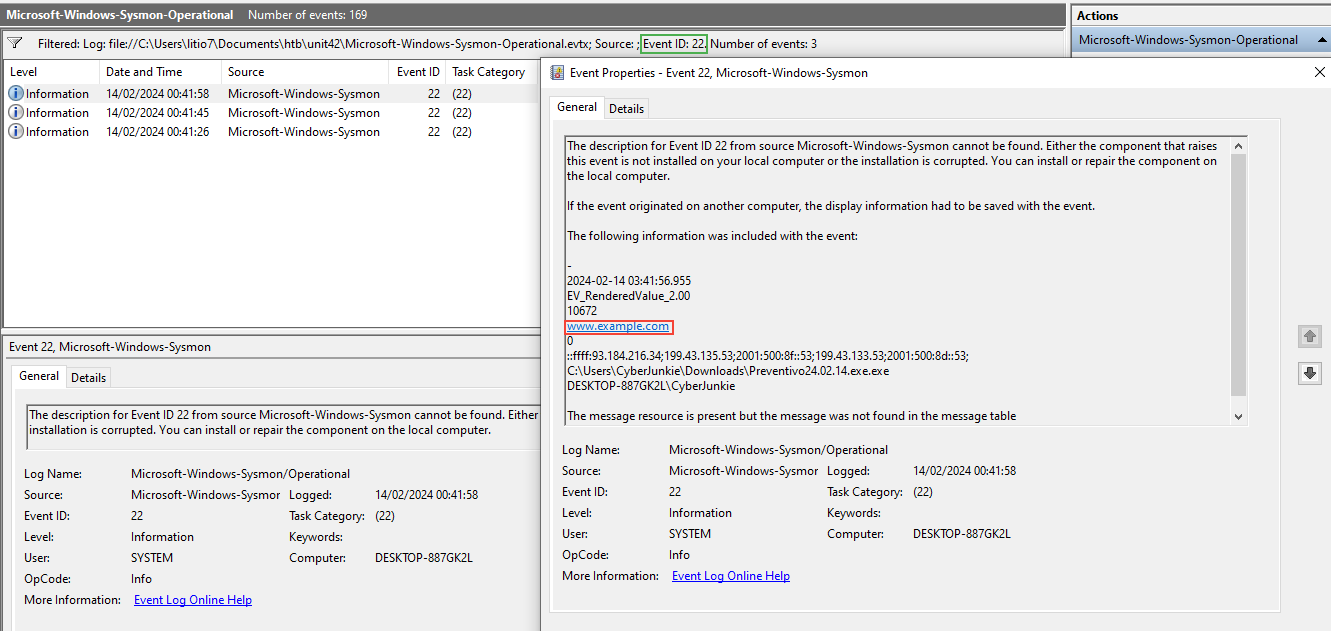The width and height of the screenshot is (1331, 631).
Task: Click the OpCode value Info in dialog
Action: tap(679, 555)
